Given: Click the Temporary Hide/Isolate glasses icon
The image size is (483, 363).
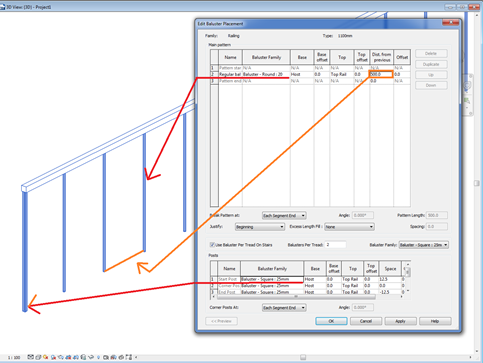Looking at the screenshot, I should point(91,357).
